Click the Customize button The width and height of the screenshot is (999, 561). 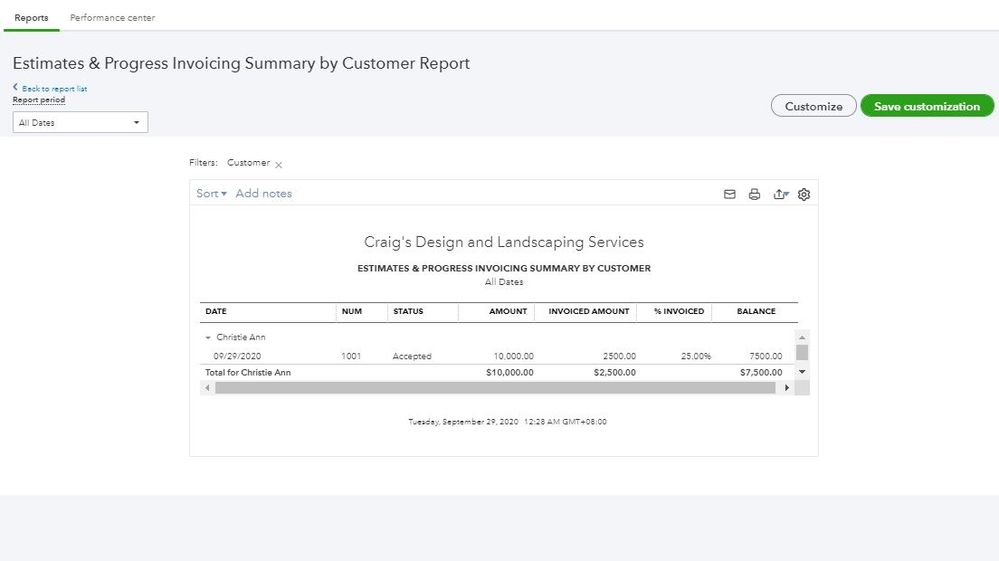(x=814, y=106)
